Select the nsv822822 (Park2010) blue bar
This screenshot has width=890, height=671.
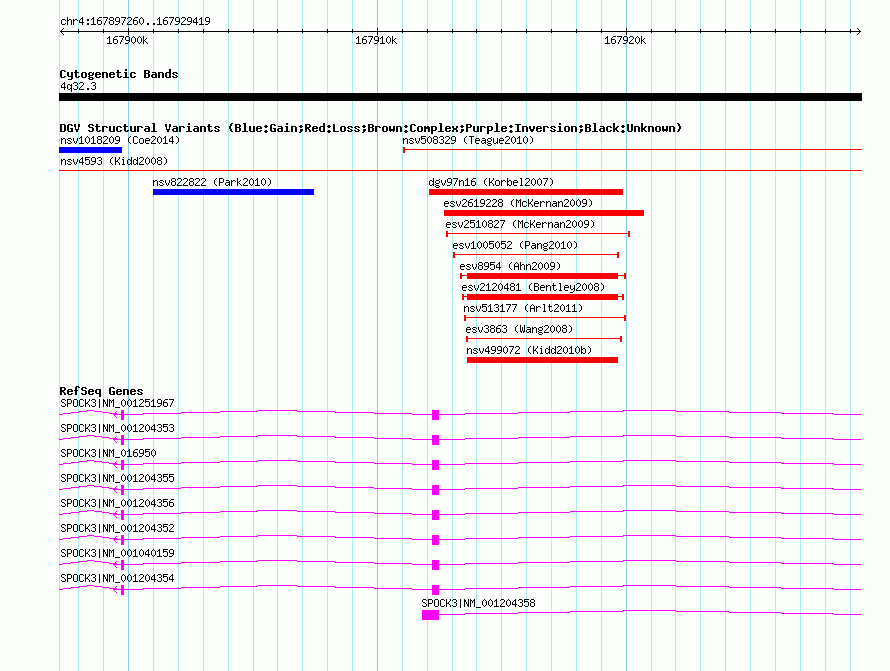pos(233,192)
